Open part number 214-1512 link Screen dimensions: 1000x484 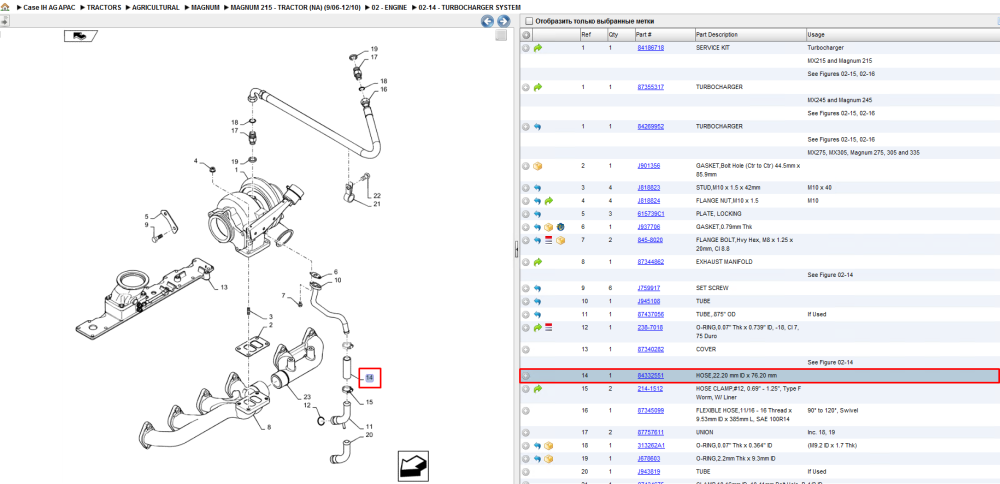click(649, 389)
